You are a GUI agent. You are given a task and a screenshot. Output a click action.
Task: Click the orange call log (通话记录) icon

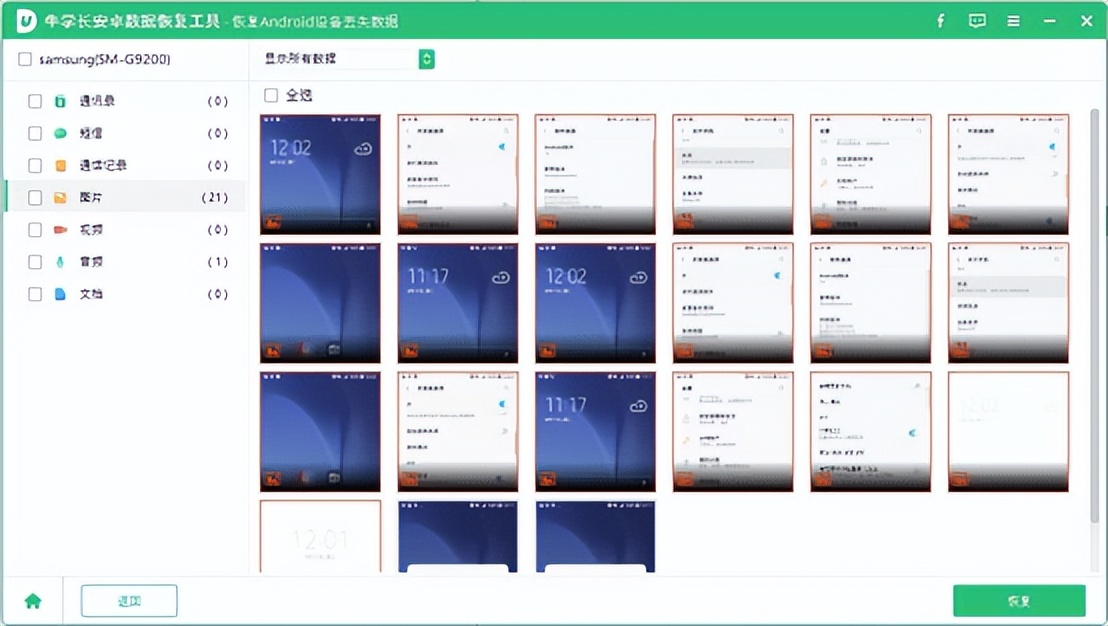click(60, 166)
